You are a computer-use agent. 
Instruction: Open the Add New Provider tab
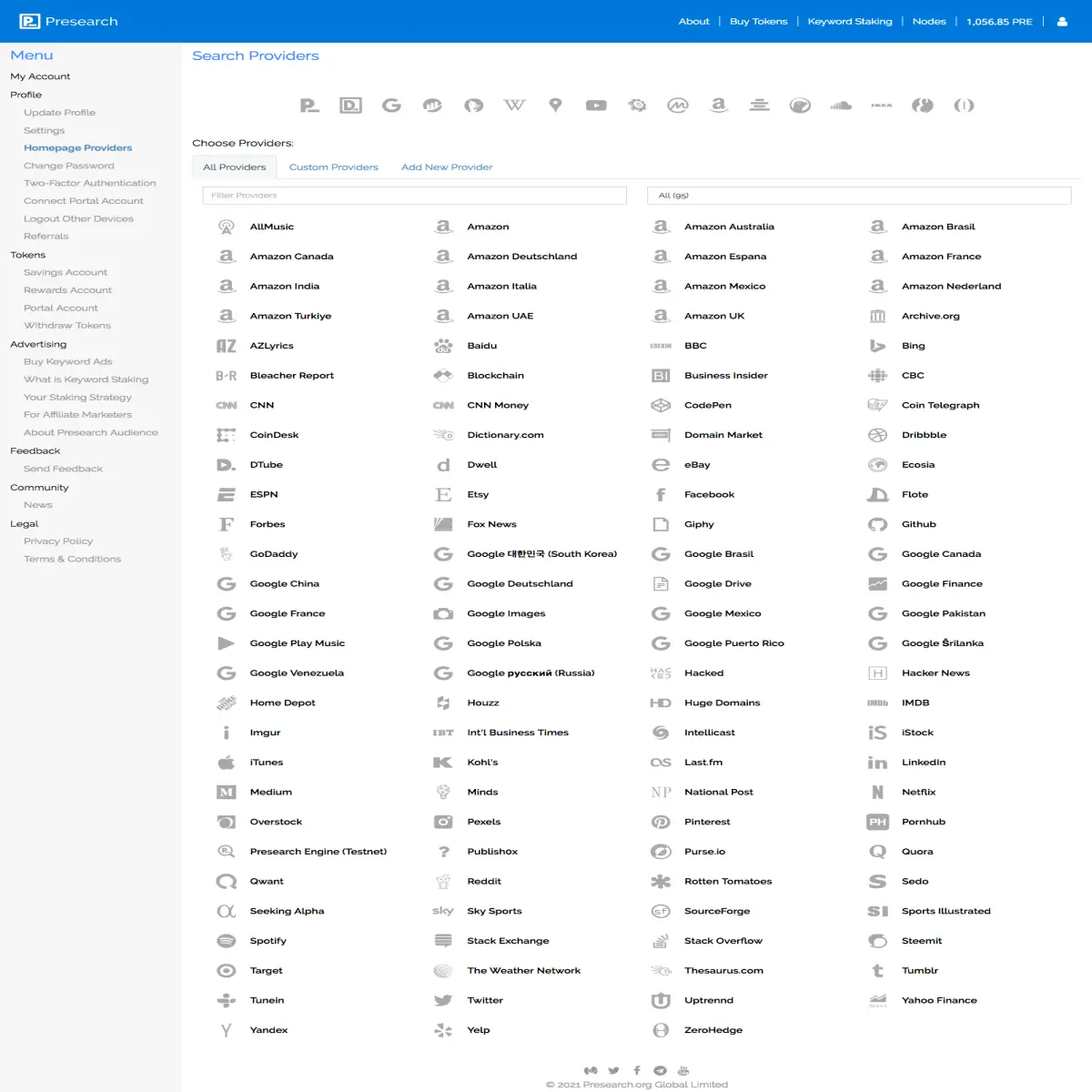[x=447, y=167]
